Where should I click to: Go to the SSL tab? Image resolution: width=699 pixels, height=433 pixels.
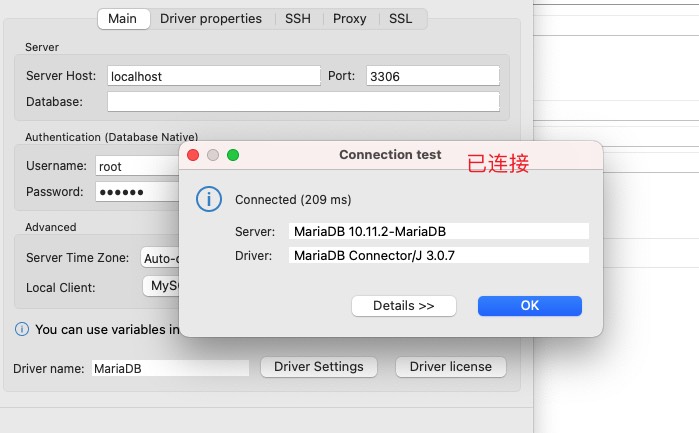(x=400, y=18)
